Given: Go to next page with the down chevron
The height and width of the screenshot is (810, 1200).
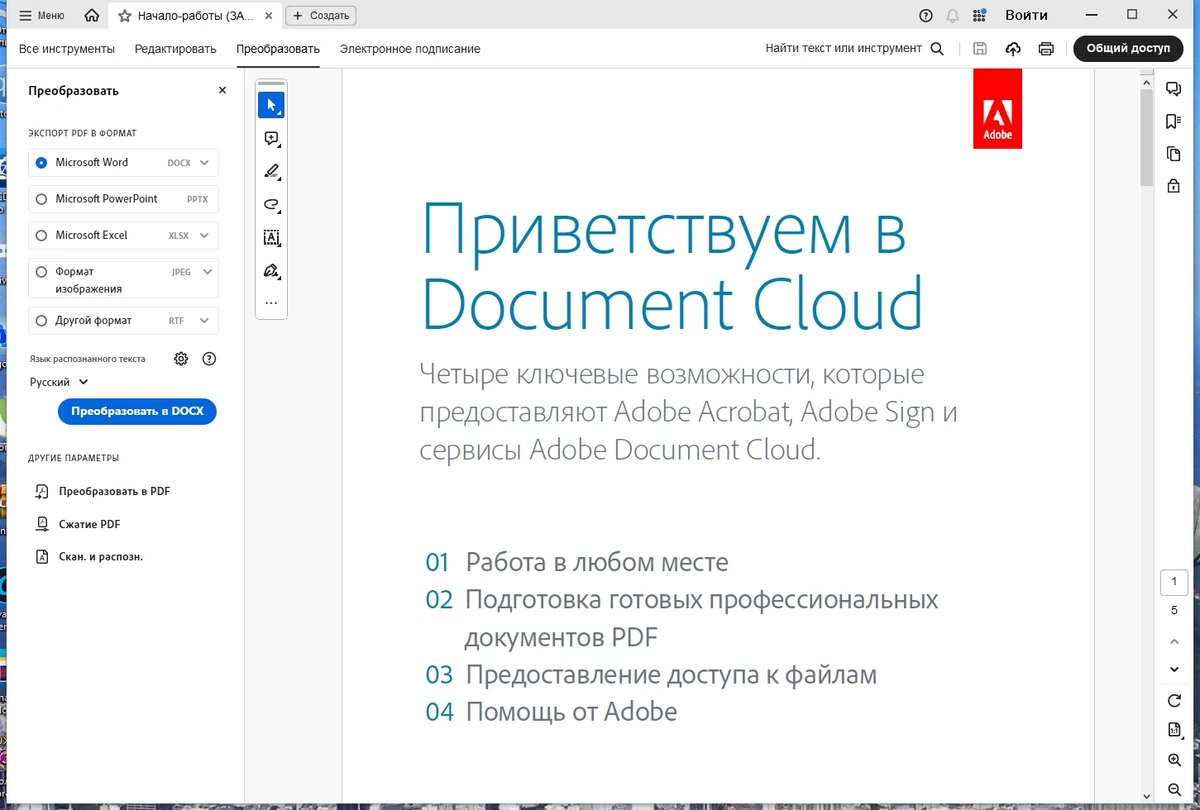Looking at the screenshot, I should tap(1174, 669).
